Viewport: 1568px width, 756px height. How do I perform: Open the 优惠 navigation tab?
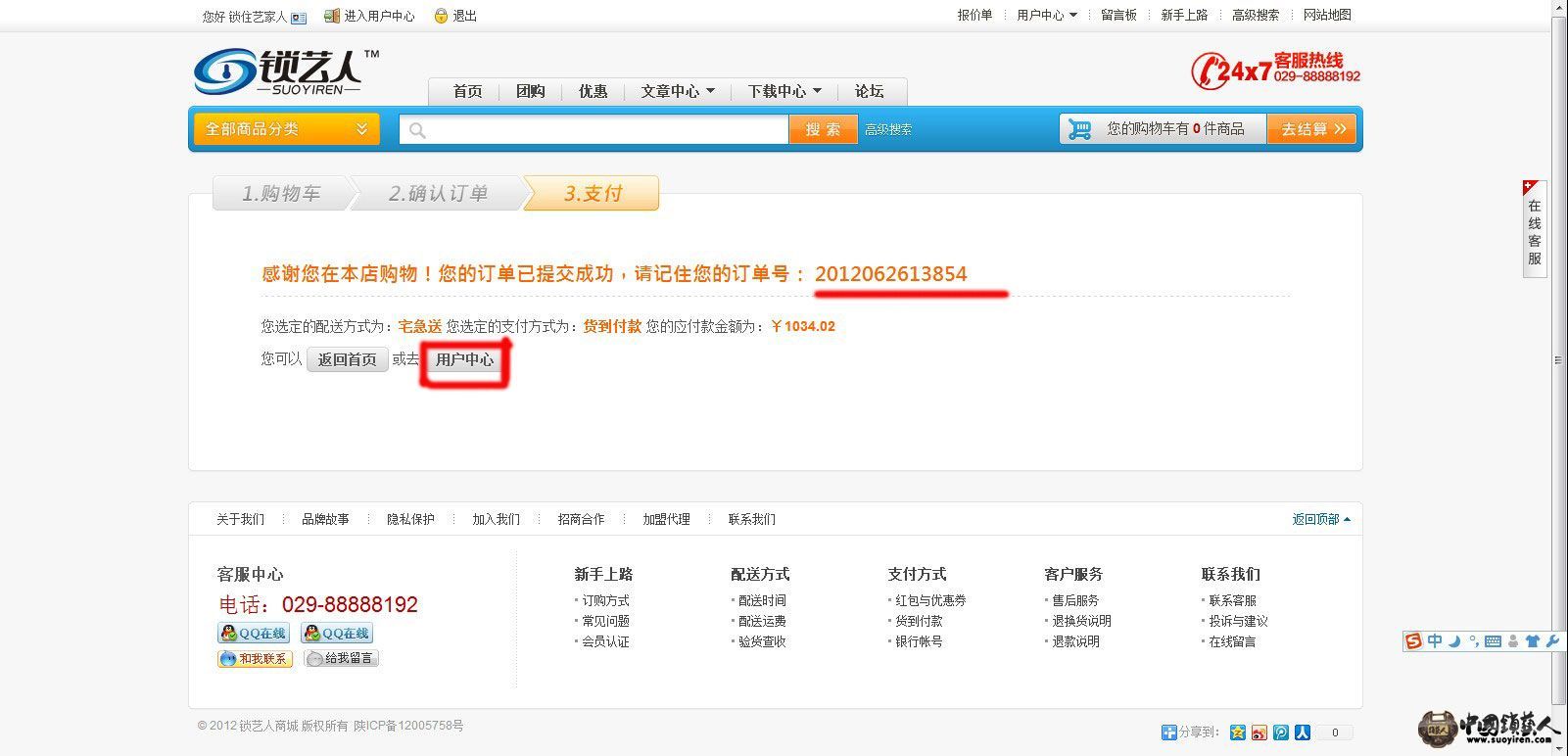click(x=594, y=91)
